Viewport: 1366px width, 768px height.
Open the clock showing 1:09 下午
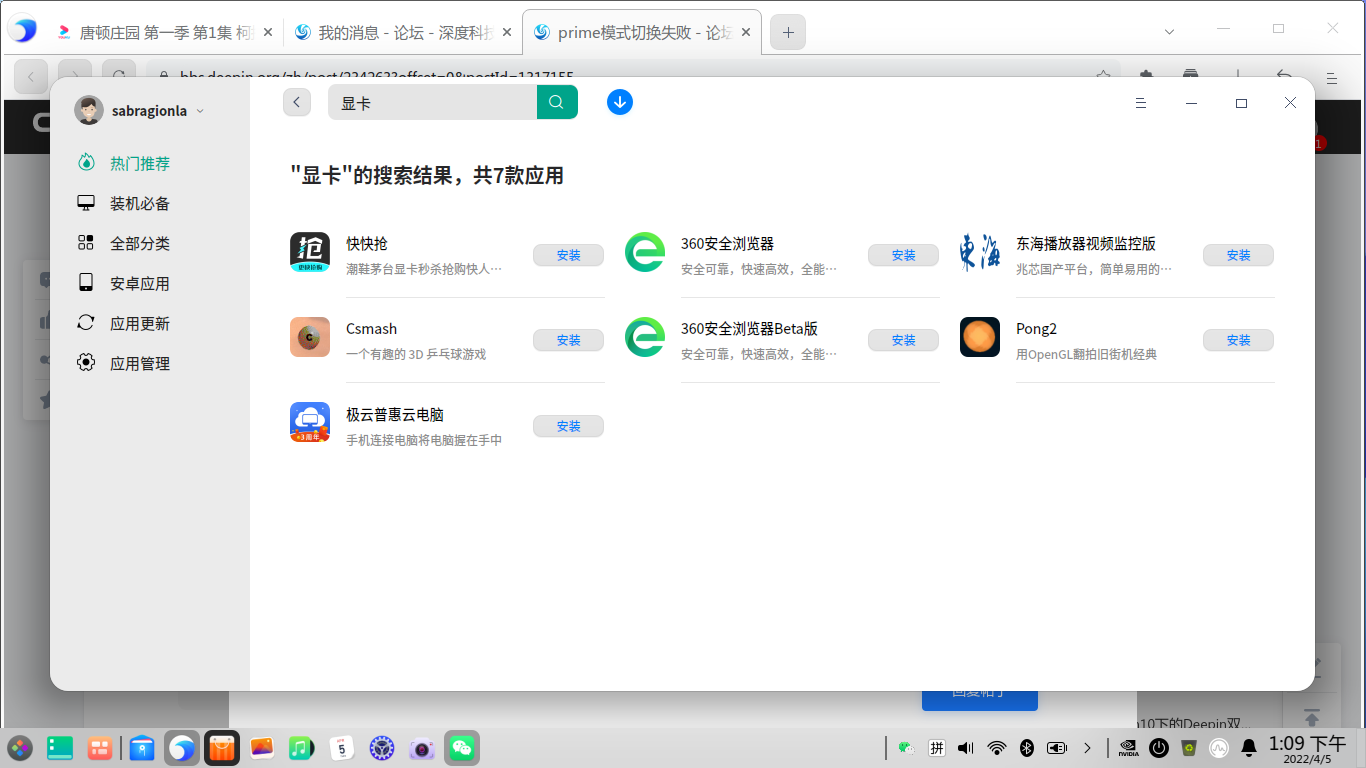coord(1307,749)
